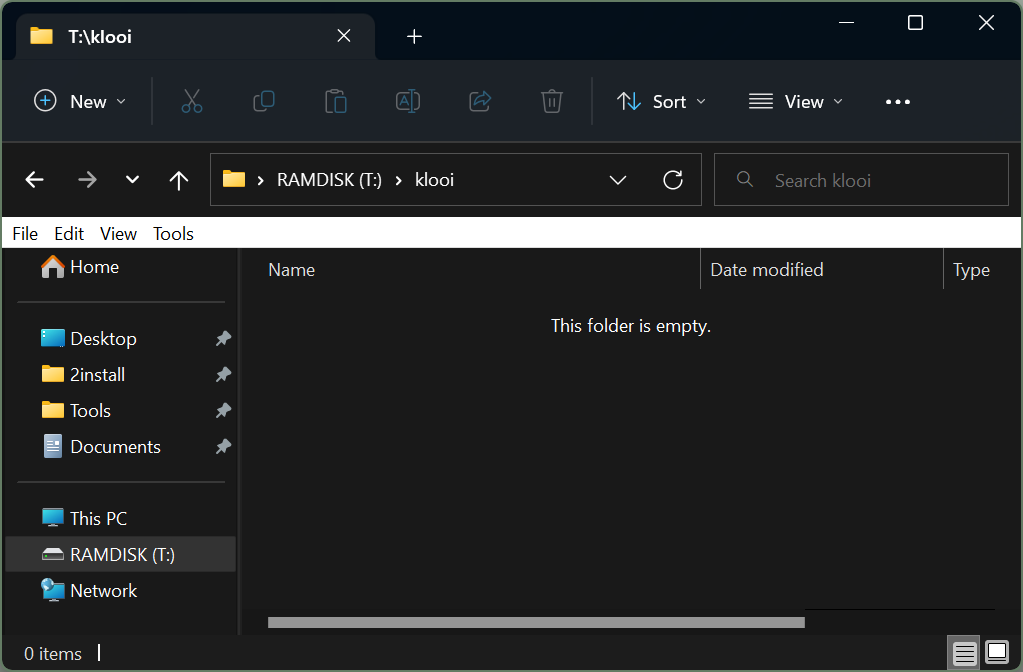Switch to large thumbnails view layout
Screen dimensions: 1023x672
pos(997,654)
